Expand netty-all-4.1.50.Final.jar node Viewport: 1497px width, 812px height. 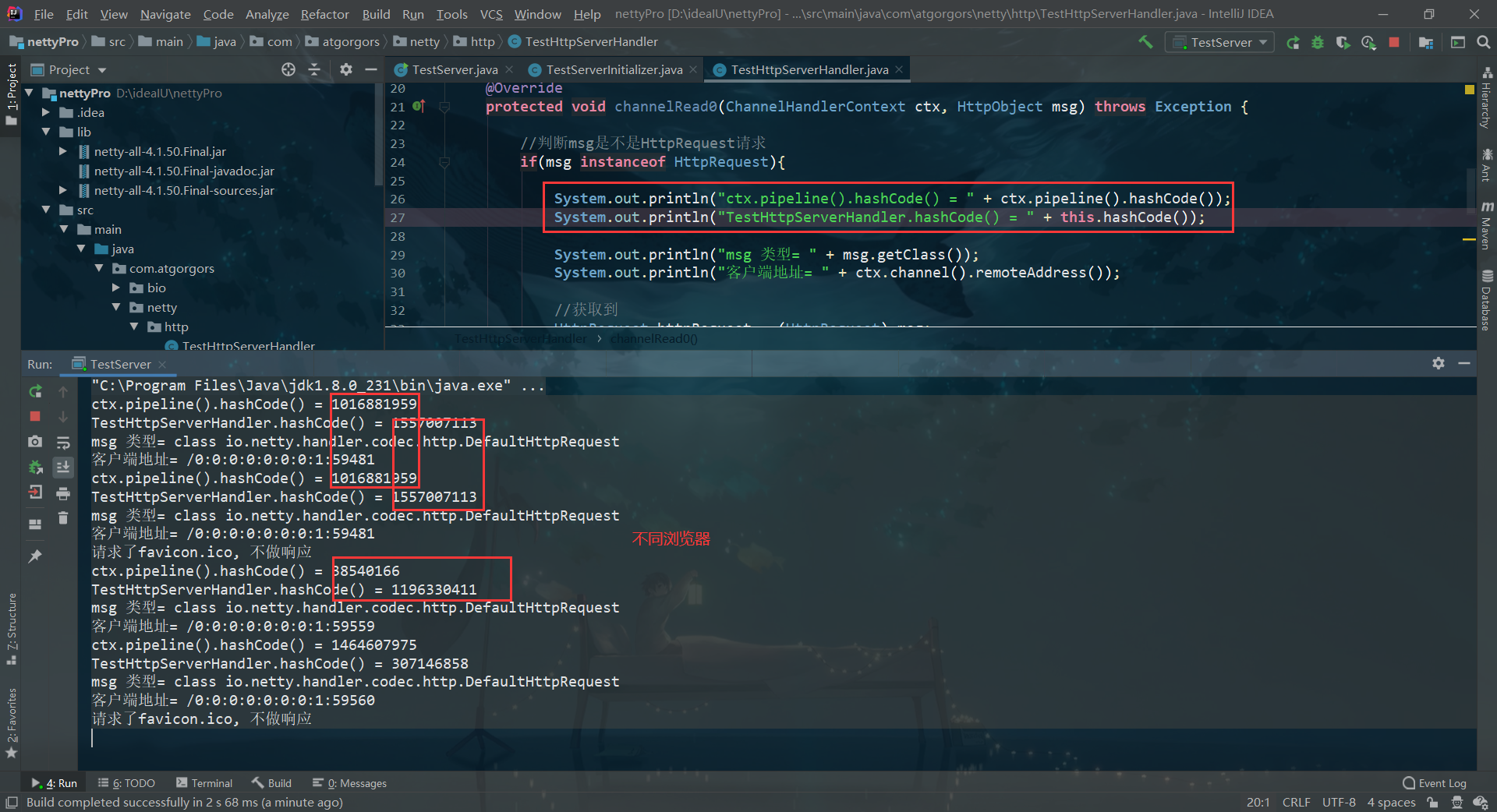[x=63, y=151]
